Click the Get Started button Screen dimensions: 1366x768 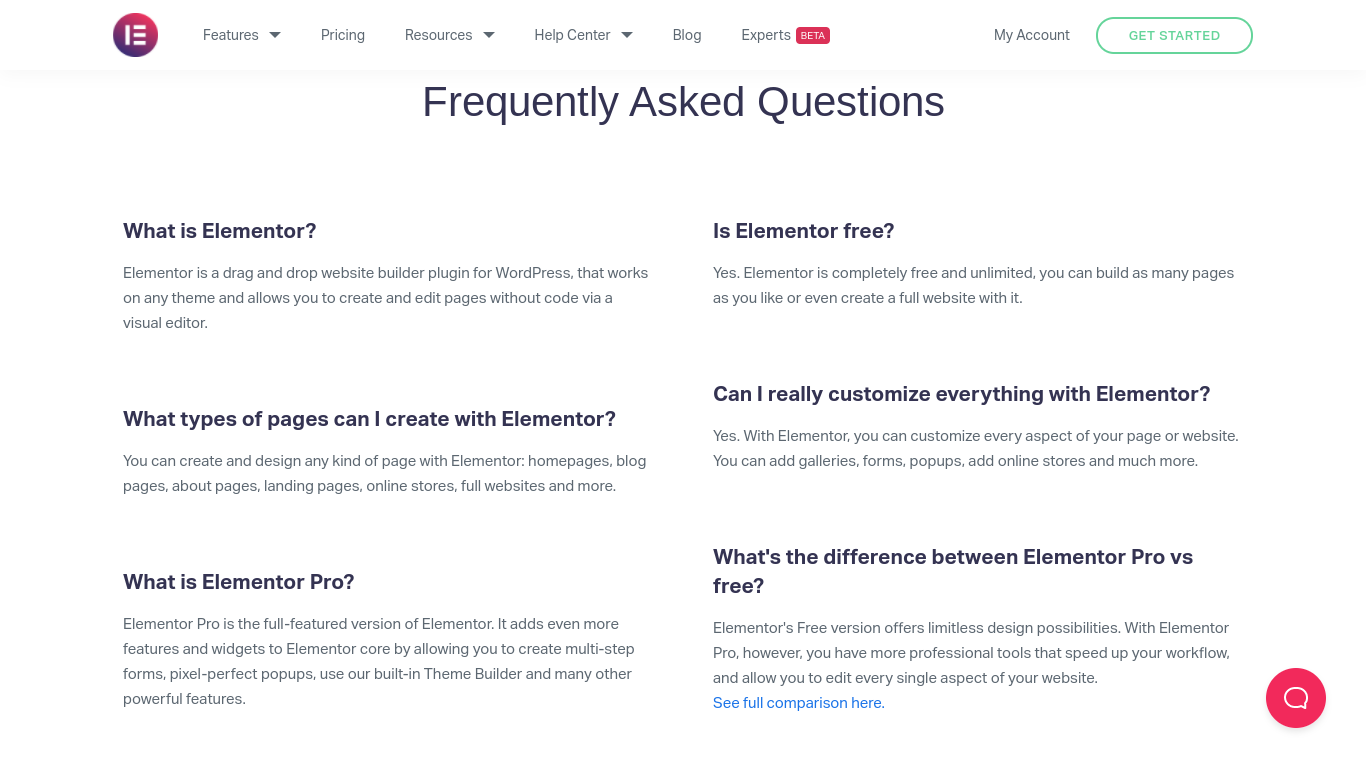point(1174,35)
